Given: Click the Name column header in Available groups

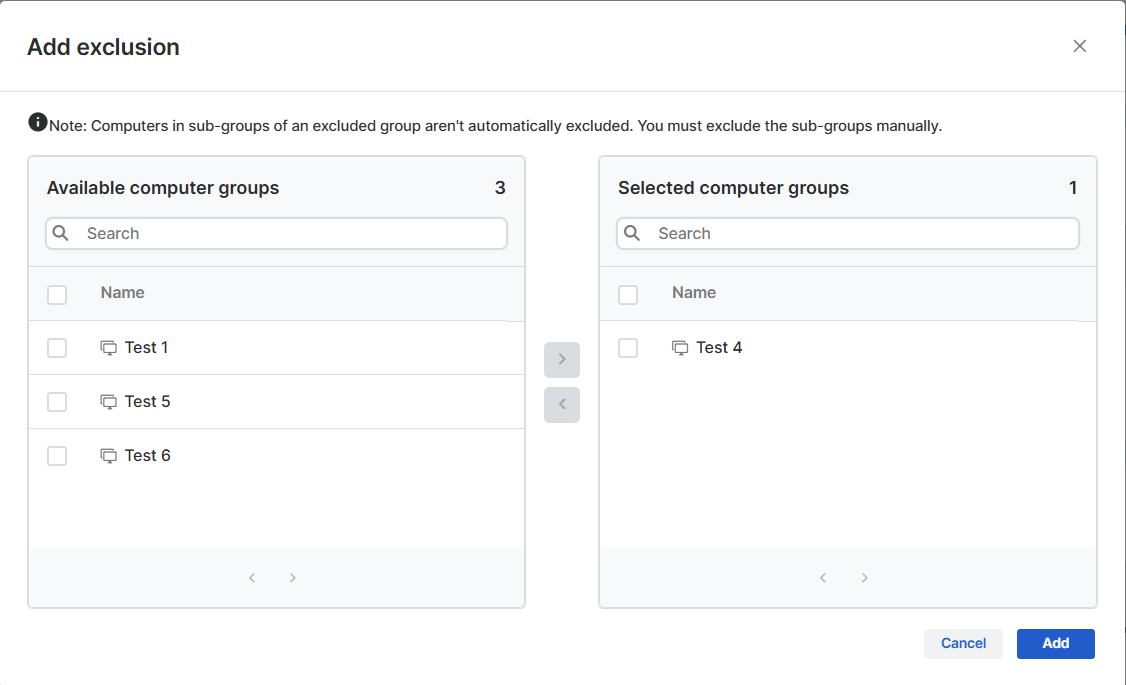Looking at the screenshot, I should tap(122, 292).
